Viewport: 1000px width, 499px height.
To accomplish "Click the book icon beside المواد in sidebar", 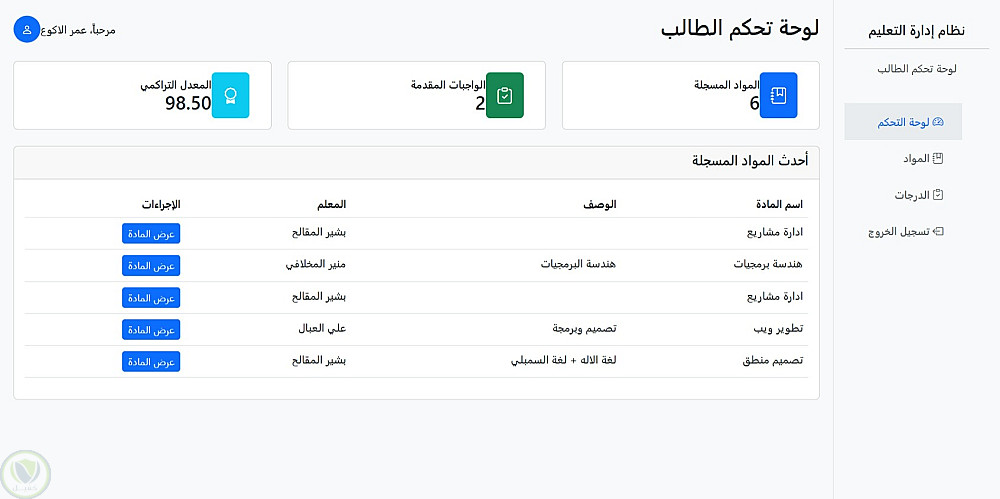I will [938, 158].
